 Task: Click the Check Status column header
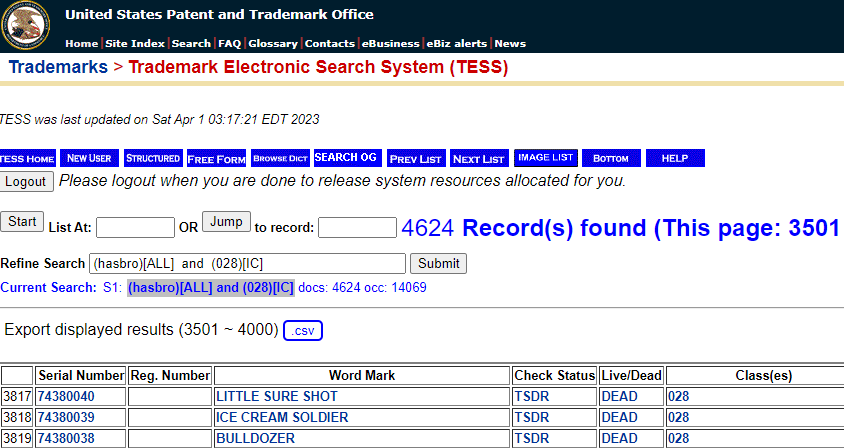coord(555,375)
